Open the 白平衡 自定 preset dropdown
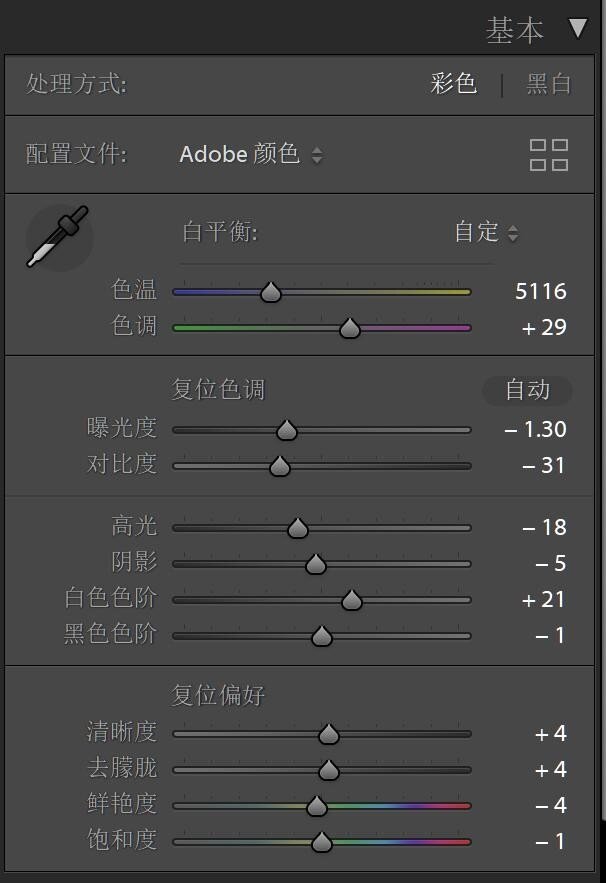Viewport: 606px width, 883px height. point(486,233)
